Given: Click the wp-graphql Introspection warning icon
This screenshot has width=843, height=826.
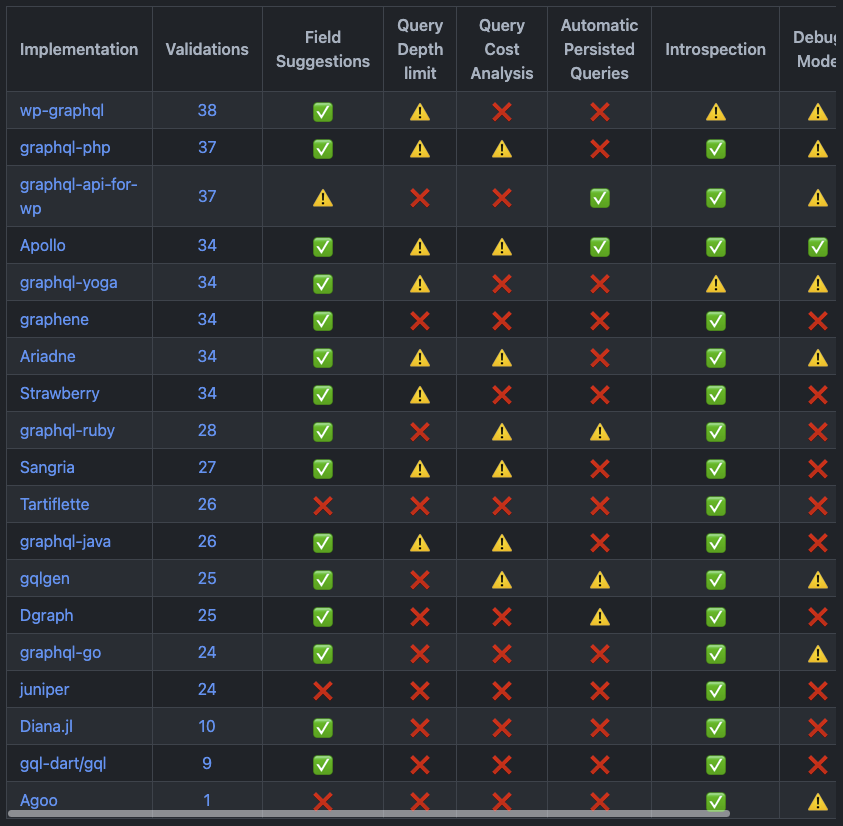Looking at the screenshot, I should [716, 112].
